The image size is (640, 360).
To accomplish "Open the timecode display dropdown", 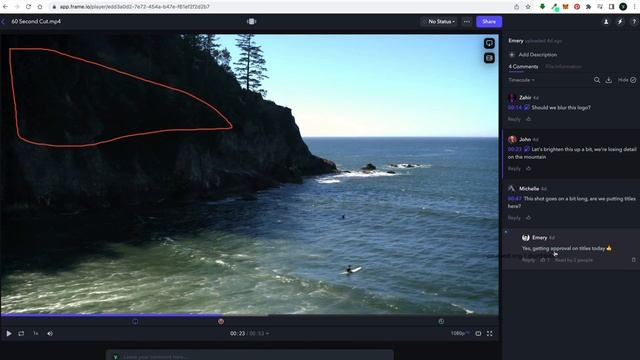I will 249,333.
